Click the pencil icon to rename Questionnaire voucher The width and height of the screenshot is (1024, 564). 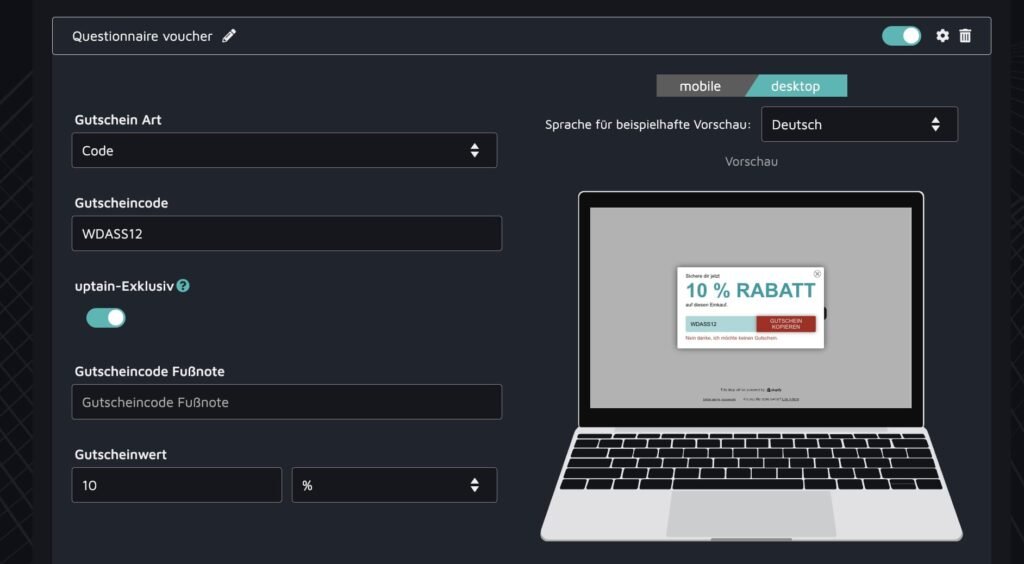pos(229,36)
